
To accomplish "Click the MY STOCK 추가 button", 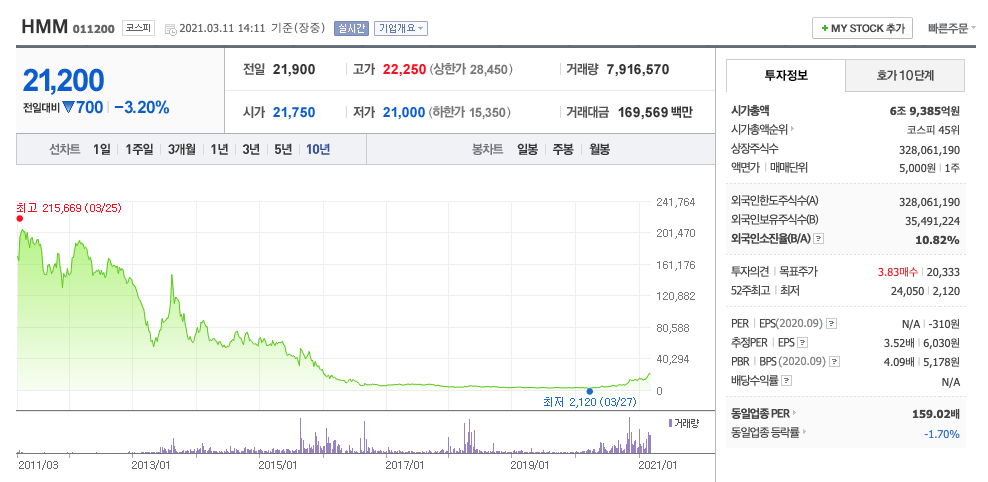I will click(x=863, y=28).
